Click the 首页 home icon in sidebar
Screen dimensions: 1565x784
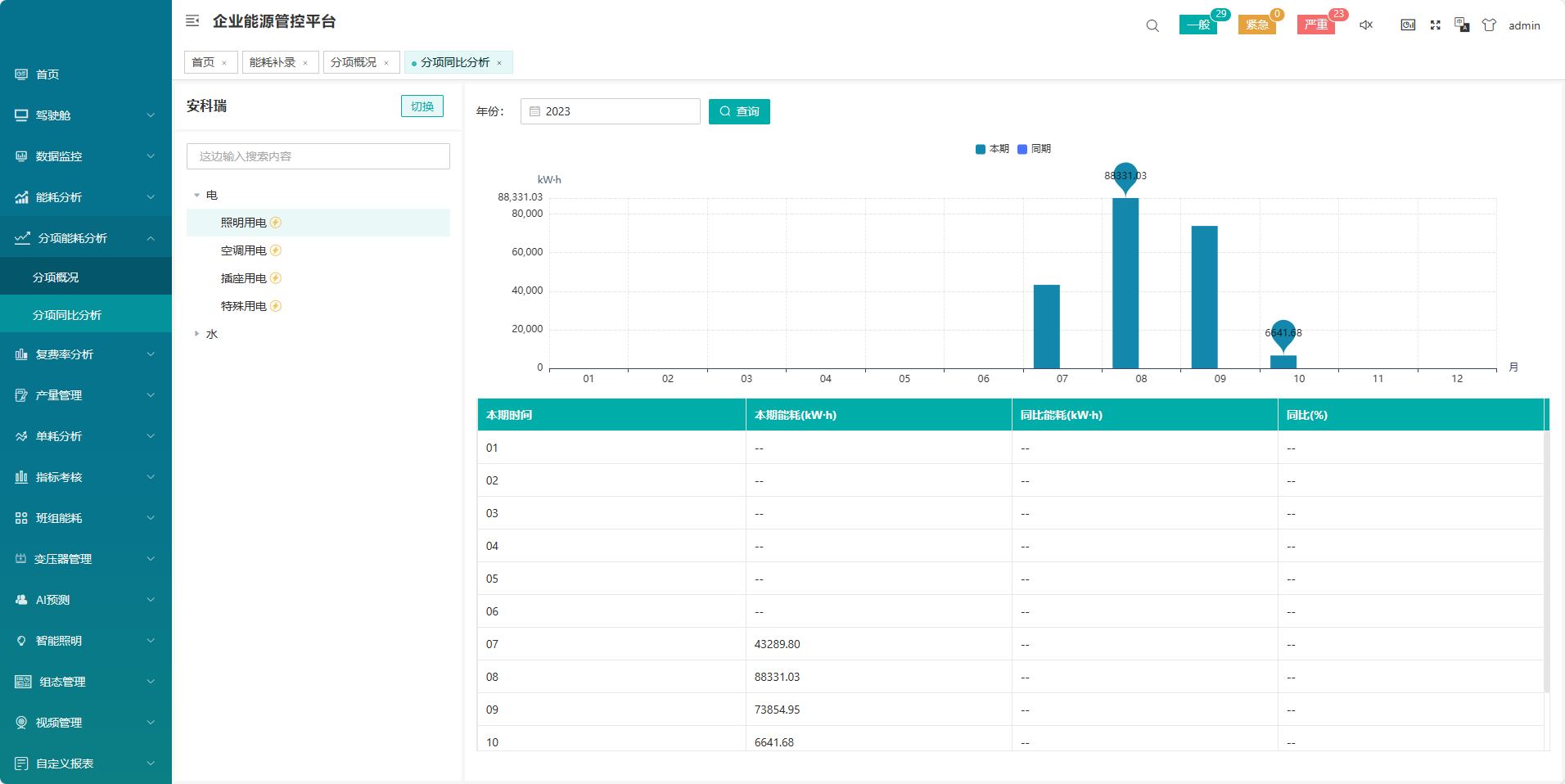click(x=21, y=74)
